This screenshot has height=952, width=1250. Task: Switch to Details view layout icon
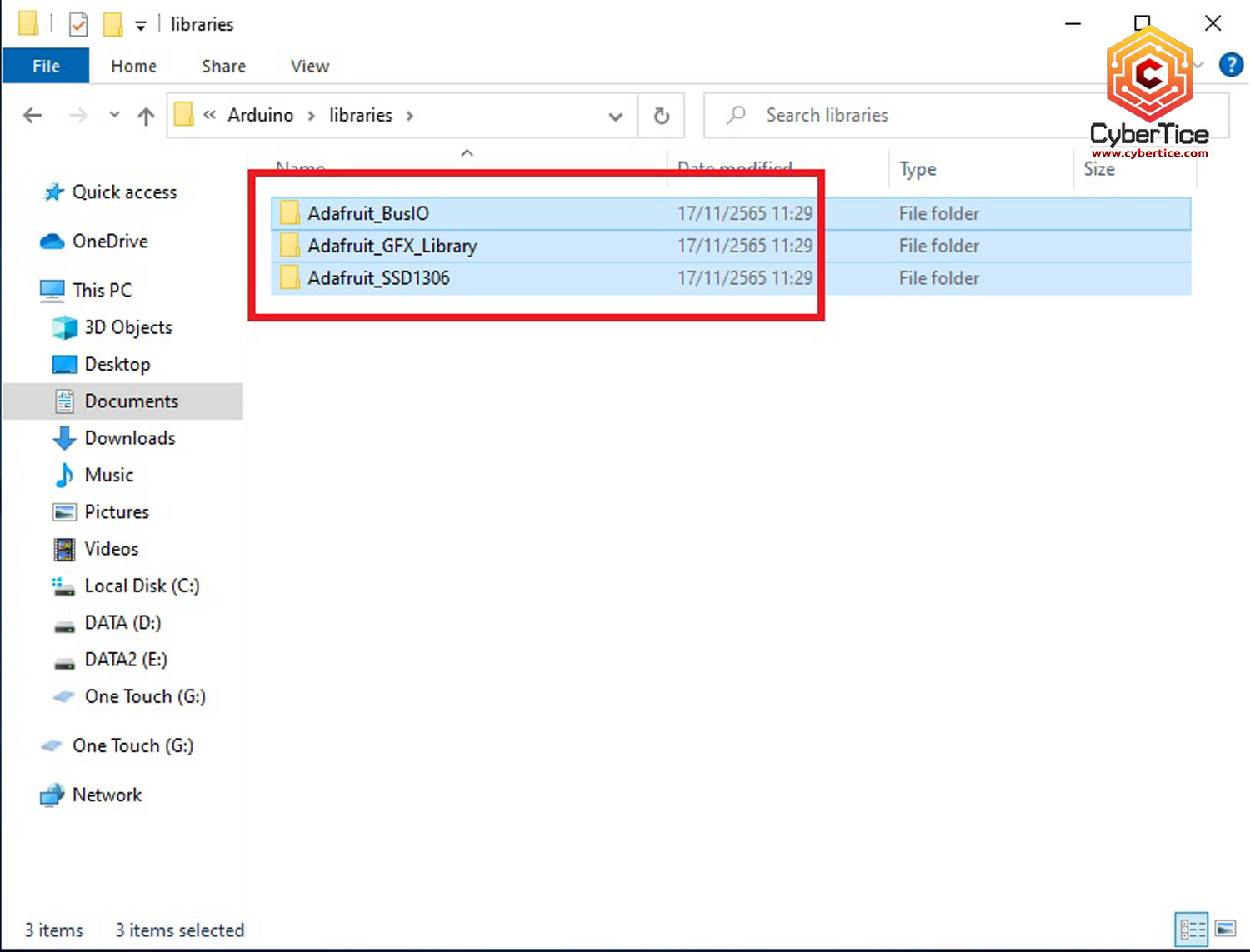pyautogui.click(x=1192, y=930)
